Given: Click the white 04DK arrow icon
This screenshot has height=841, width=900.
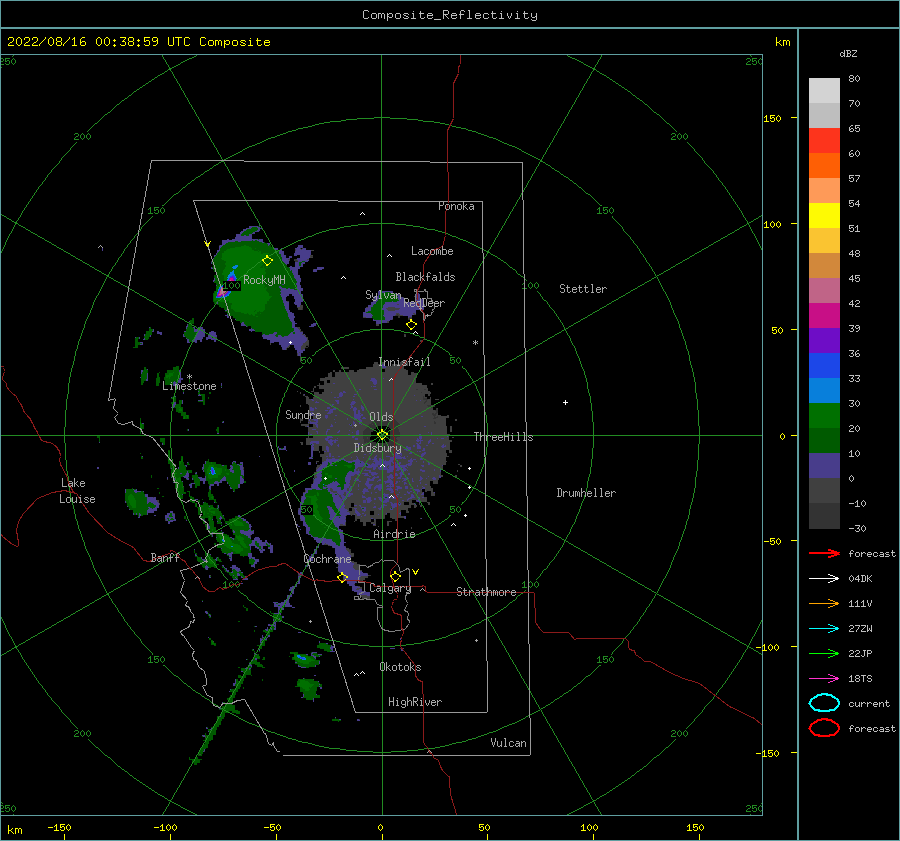Looking at the screenshot, I should (x=824, y=579).
